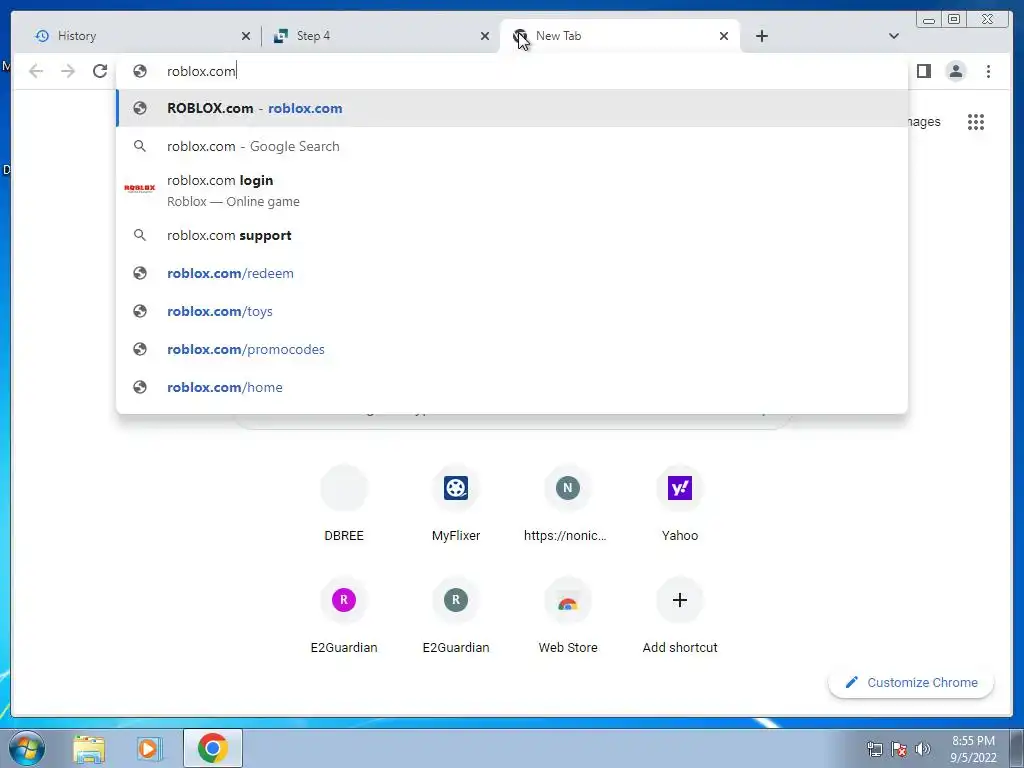
Task: Open the MyFlixer shortcut
Action: tap(456, 504)
